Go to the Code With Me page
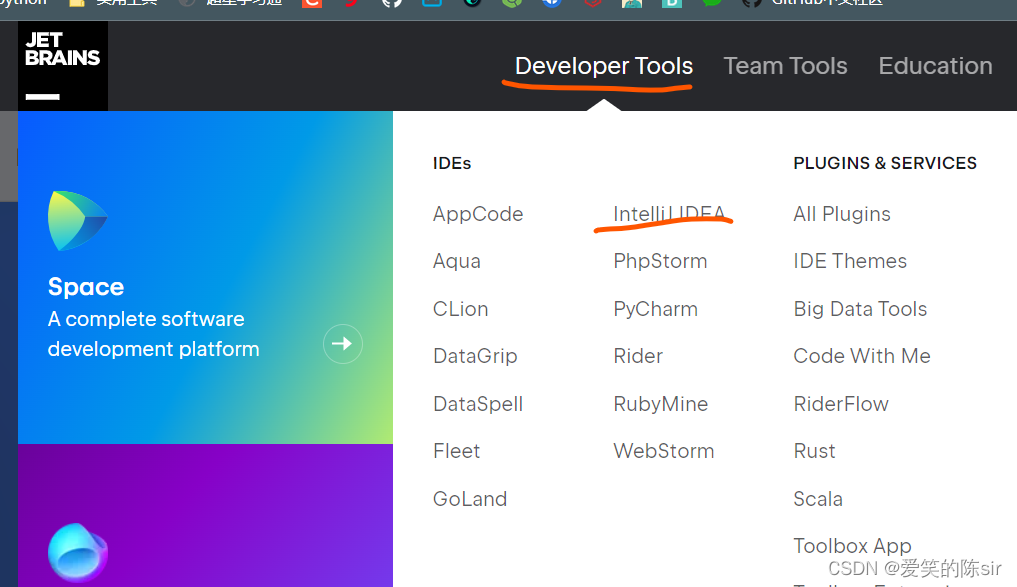The image size is (1017, 587). coord(862,356)
